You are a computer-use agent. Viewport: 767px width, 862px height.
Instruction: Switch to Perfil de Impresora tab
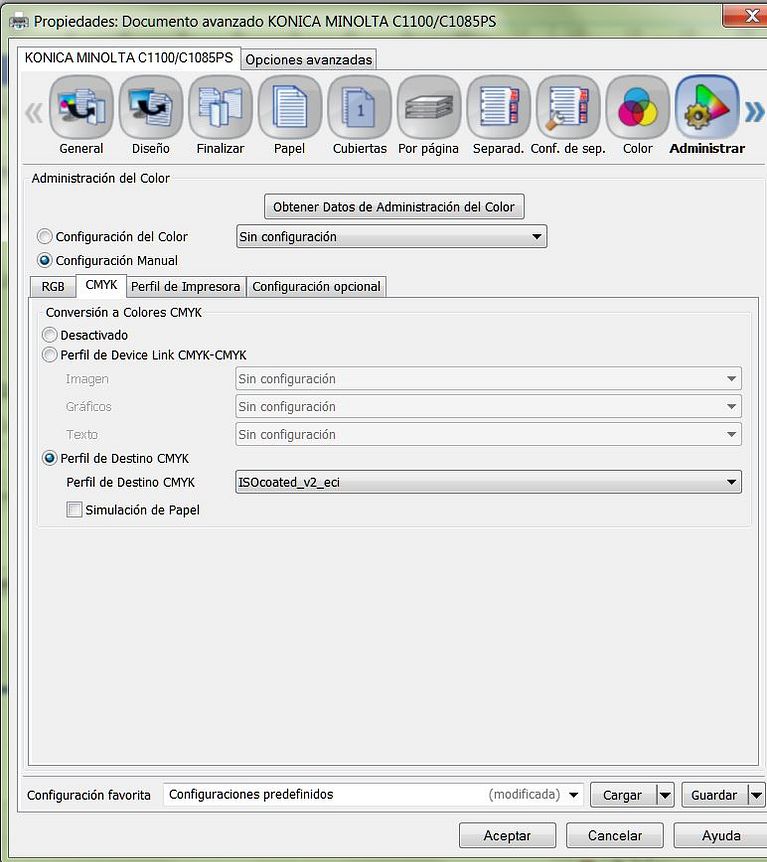coord(186,286)
